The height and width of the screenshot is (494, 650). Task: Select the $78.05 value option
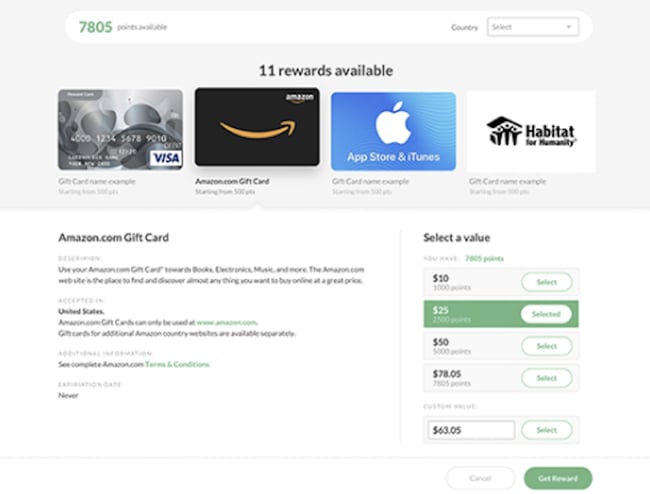click(x=546, y=378)
